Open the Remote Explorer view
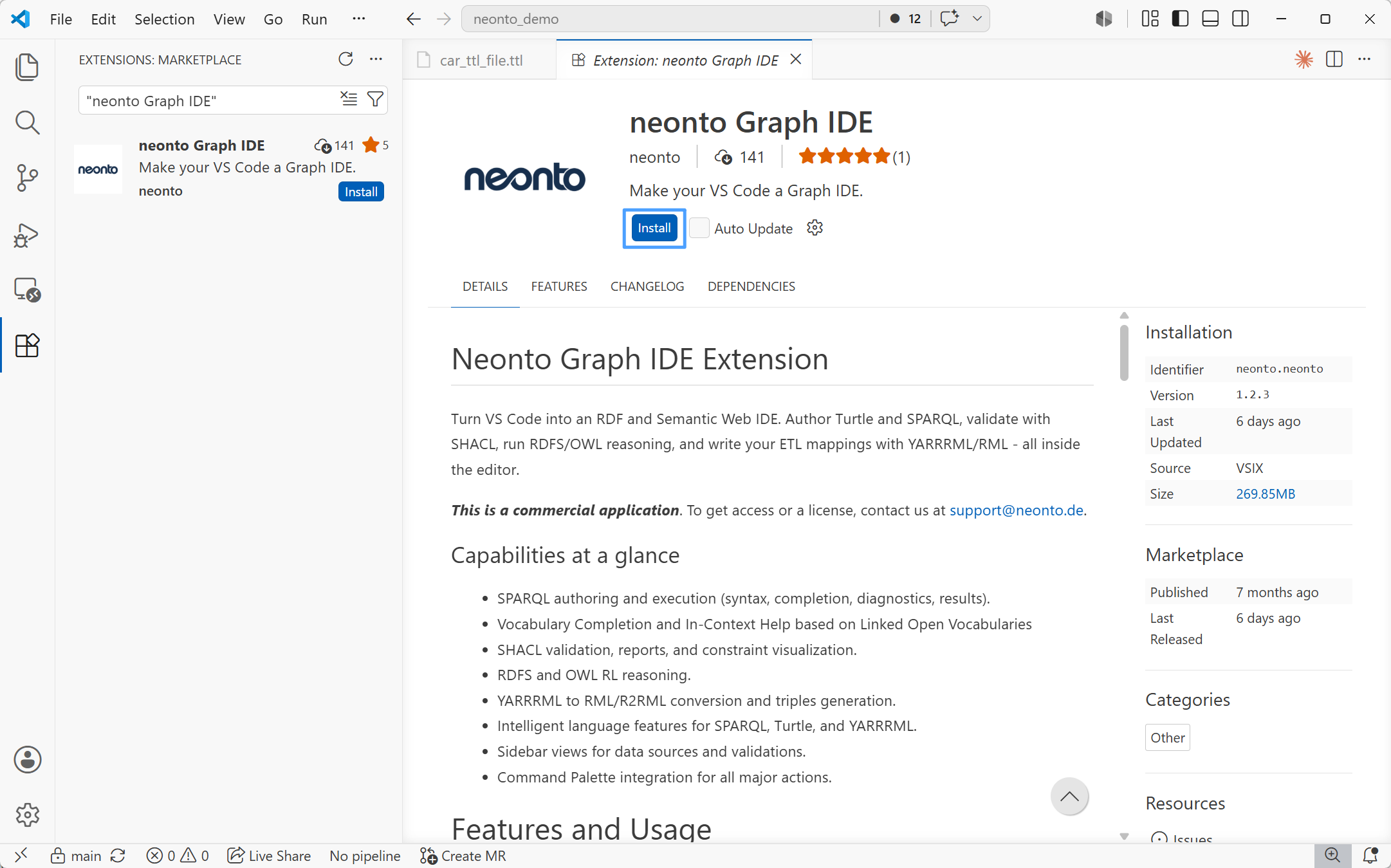Viewport: 1391px width, 868px height. (x=27, y=290)
